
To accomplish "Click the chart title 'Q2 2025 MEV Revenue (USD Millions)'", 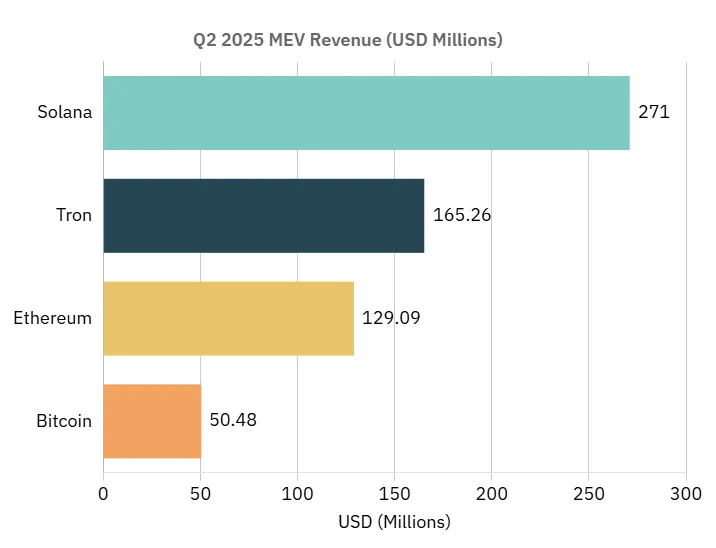I will [347, 40].
